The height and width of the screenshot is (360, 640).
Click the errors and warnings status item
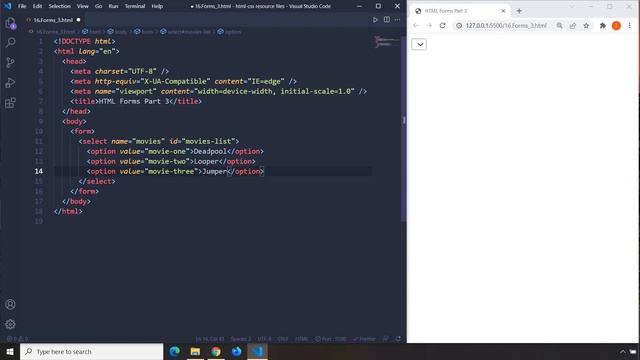point(17,339)
